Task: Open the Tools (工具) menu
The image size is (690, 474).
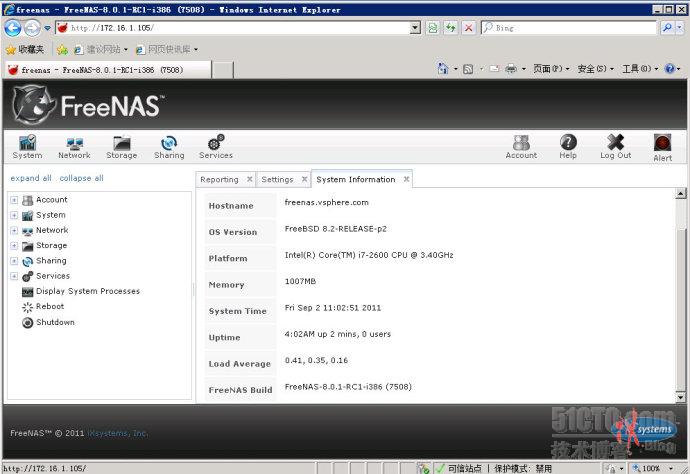Action: point(640,69)
